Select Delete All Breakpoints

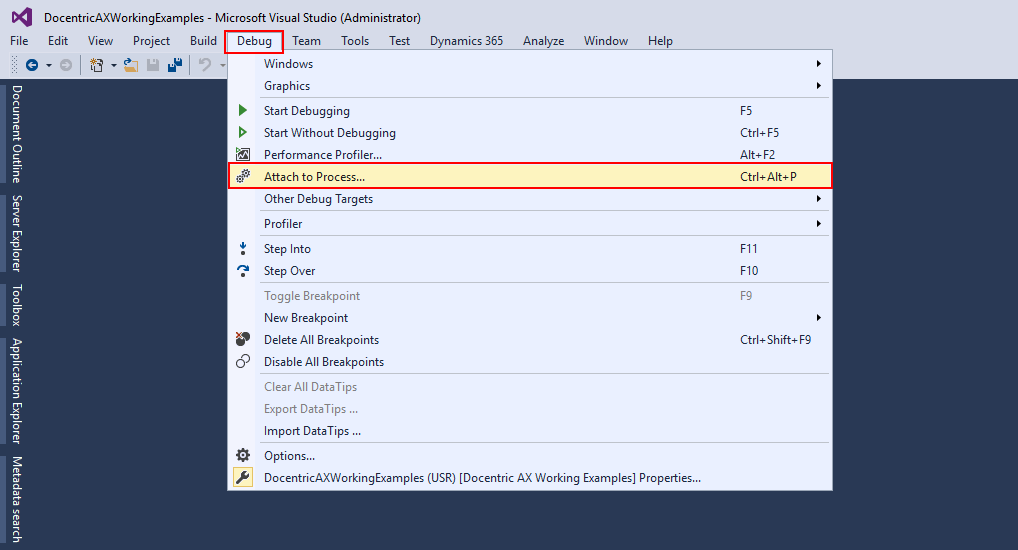pos(530,340)
